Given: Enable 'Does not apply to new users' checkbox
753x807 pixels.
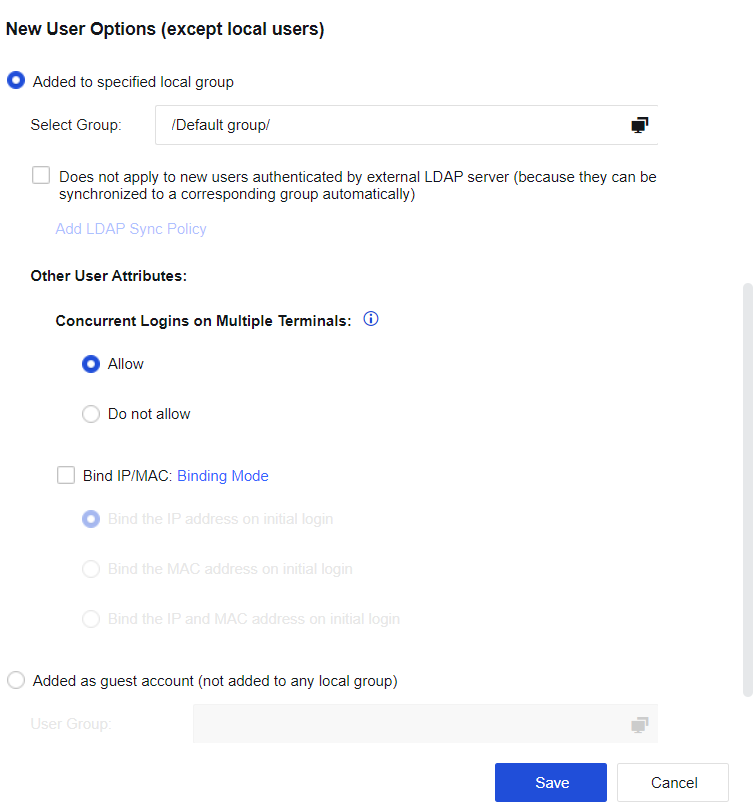Looking at the screenshot, I should click(41, 176).
